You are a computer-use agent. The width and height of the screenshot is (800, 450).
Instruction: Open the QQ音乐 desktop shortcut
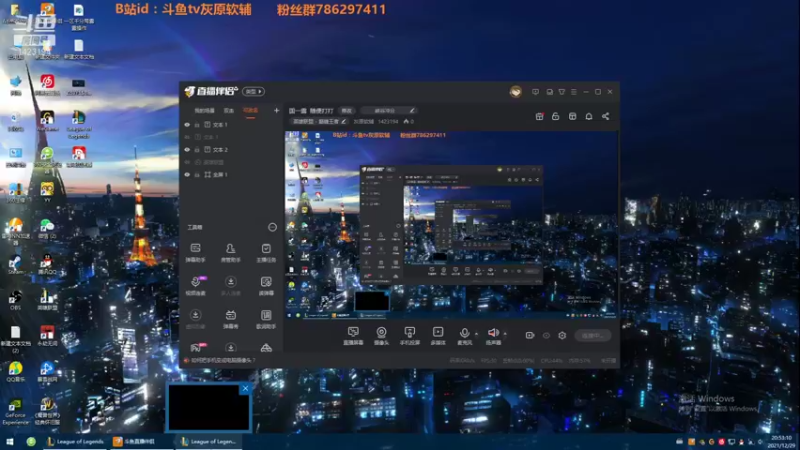(x=15, y=371)
